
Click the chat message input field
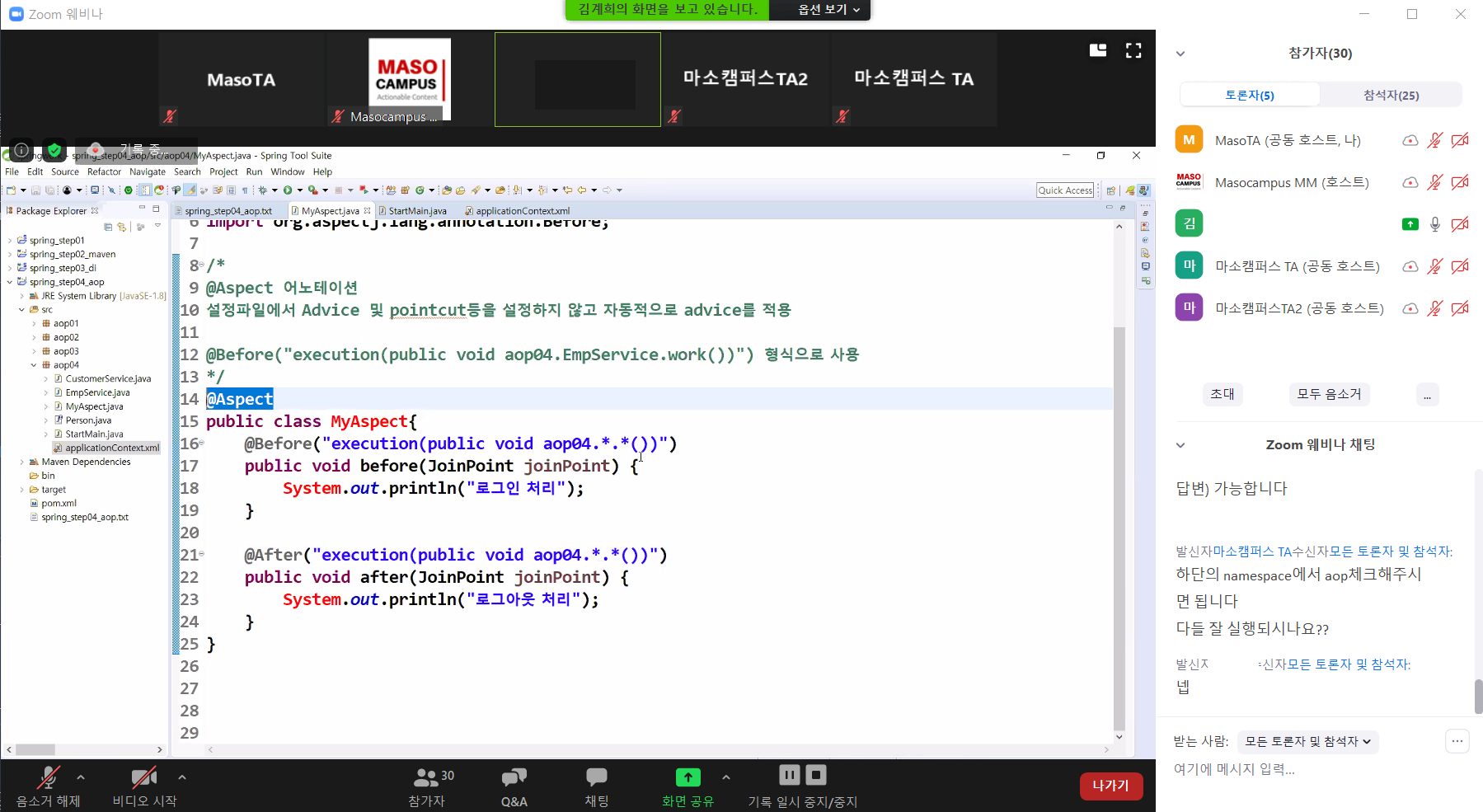pyautogui.click(x=1302, y=769)
